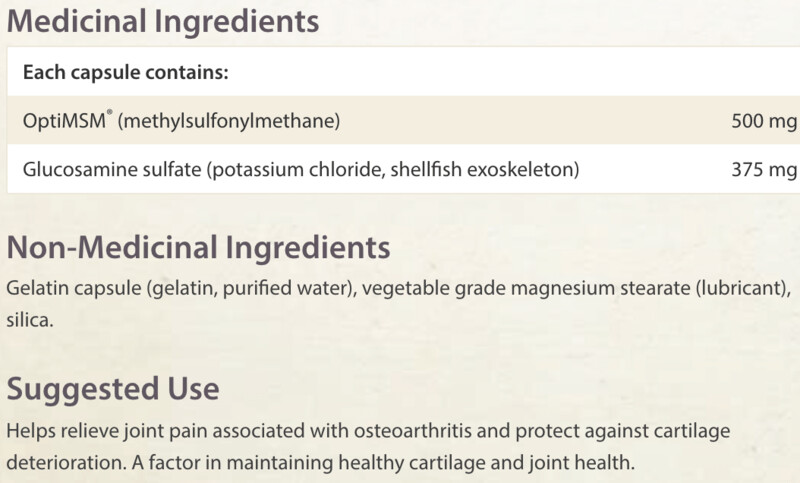Viewport: 800px width, 483px height.
Task: Click the word methylsulfonylmethane
Action: (x=229, y=121)
